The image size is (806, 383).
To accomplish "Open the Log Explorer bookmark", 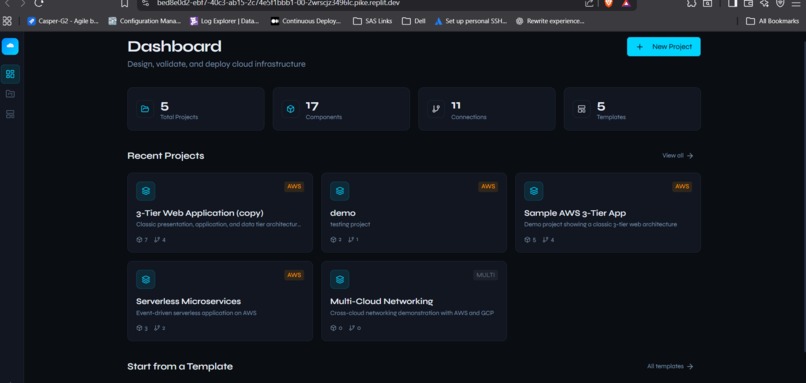I will (x=225, y=21).
